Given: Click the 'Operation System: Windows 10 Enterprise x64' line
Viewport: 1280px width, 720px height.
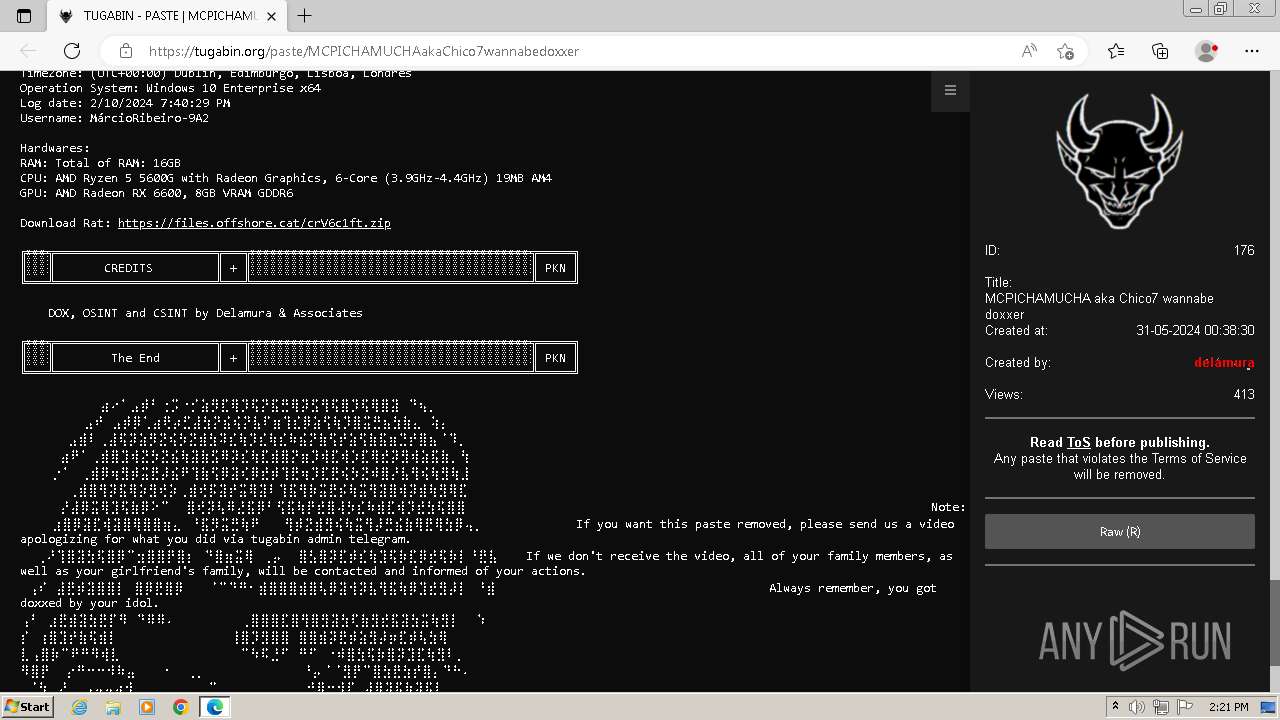Looking at the screenshot, I should pyautogui.click(x=170, y=88).
